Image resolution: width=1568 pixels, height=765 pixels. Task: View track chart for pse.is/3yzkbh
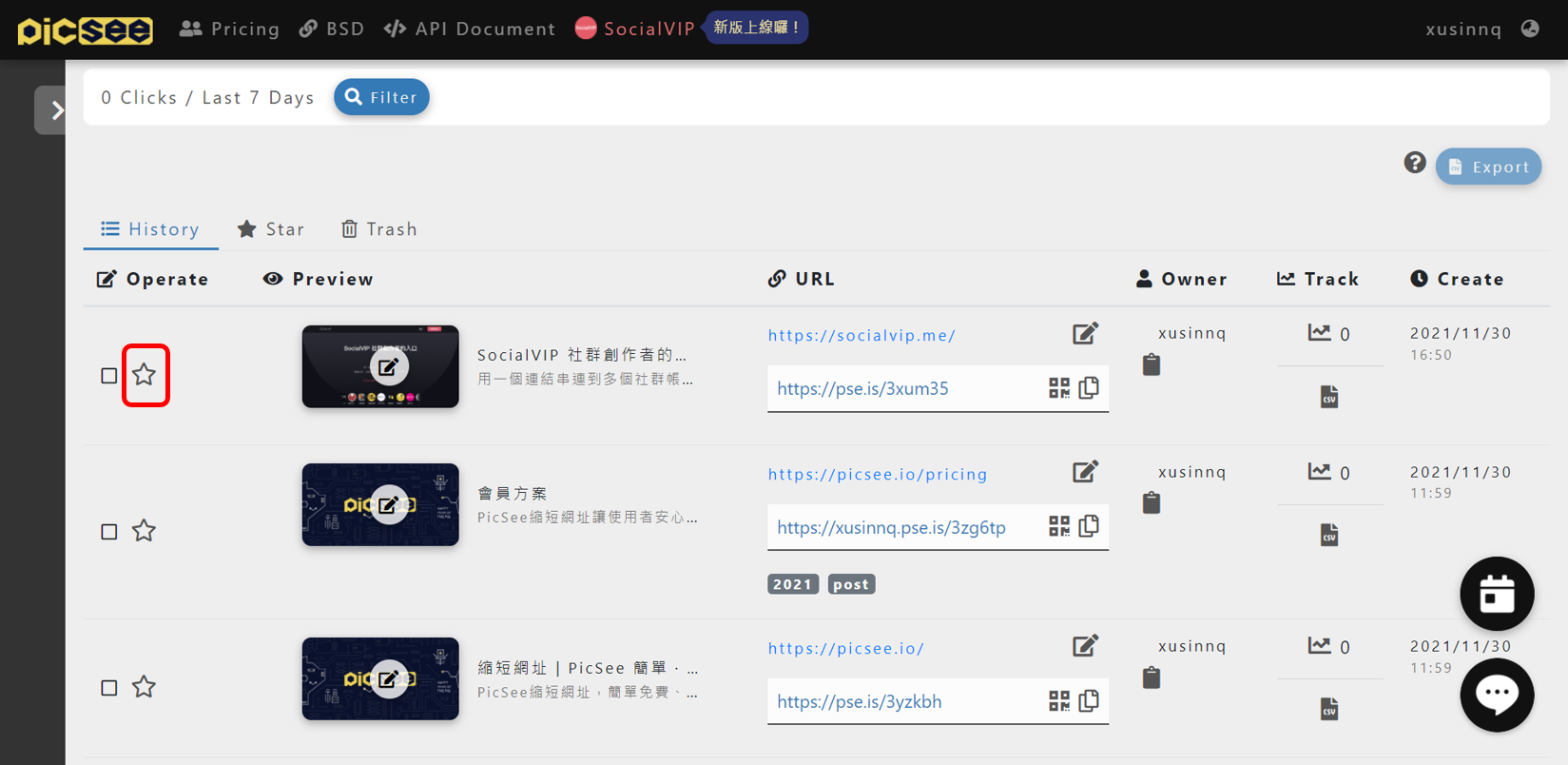[1319, 646]
